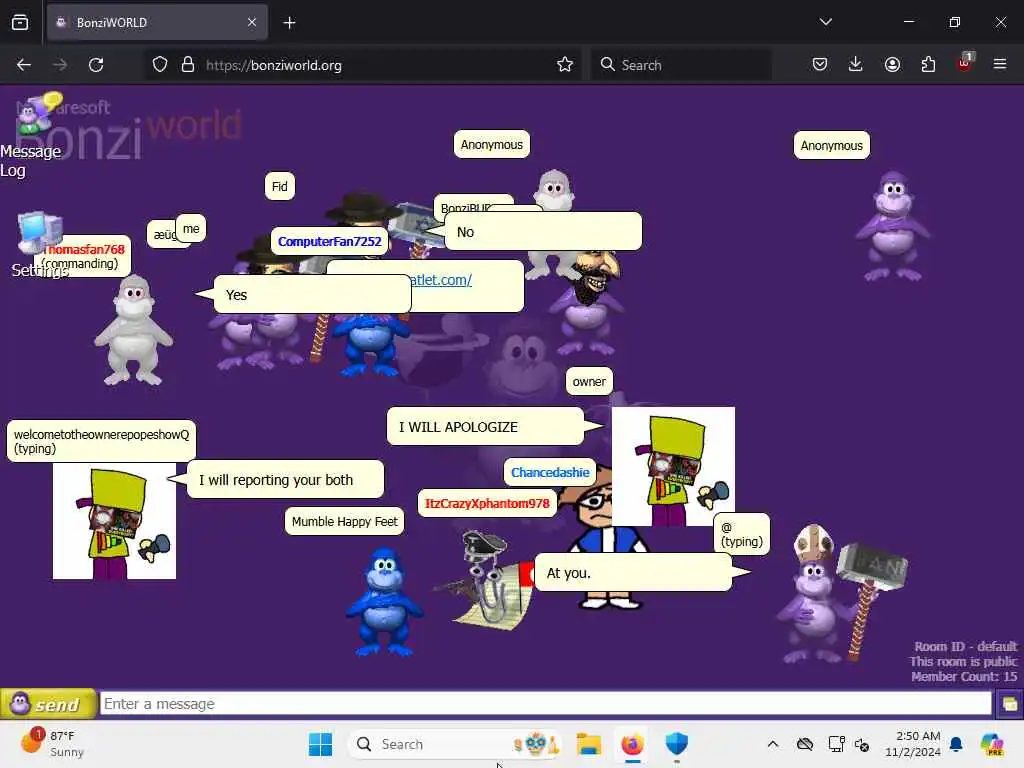Click the Firefox taskbar icon
The width and height of the screenshot is (1024, 768).
(632, 744)
